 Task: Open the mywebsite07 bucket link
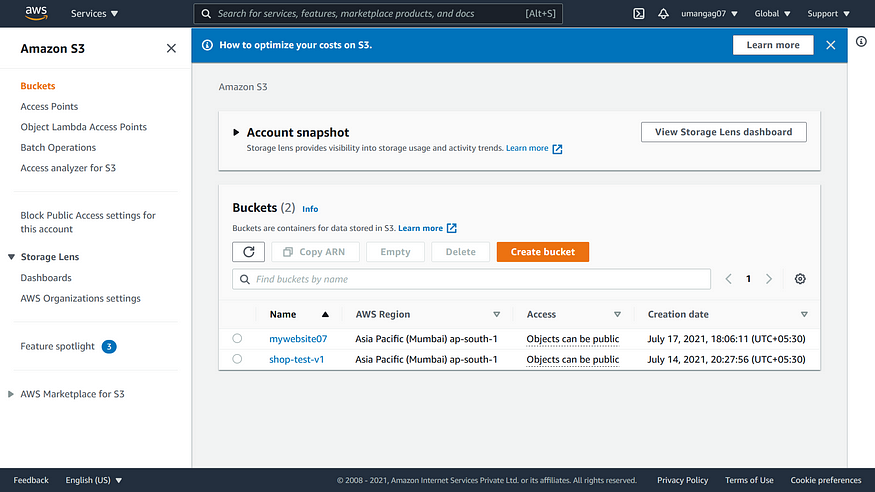298,339
